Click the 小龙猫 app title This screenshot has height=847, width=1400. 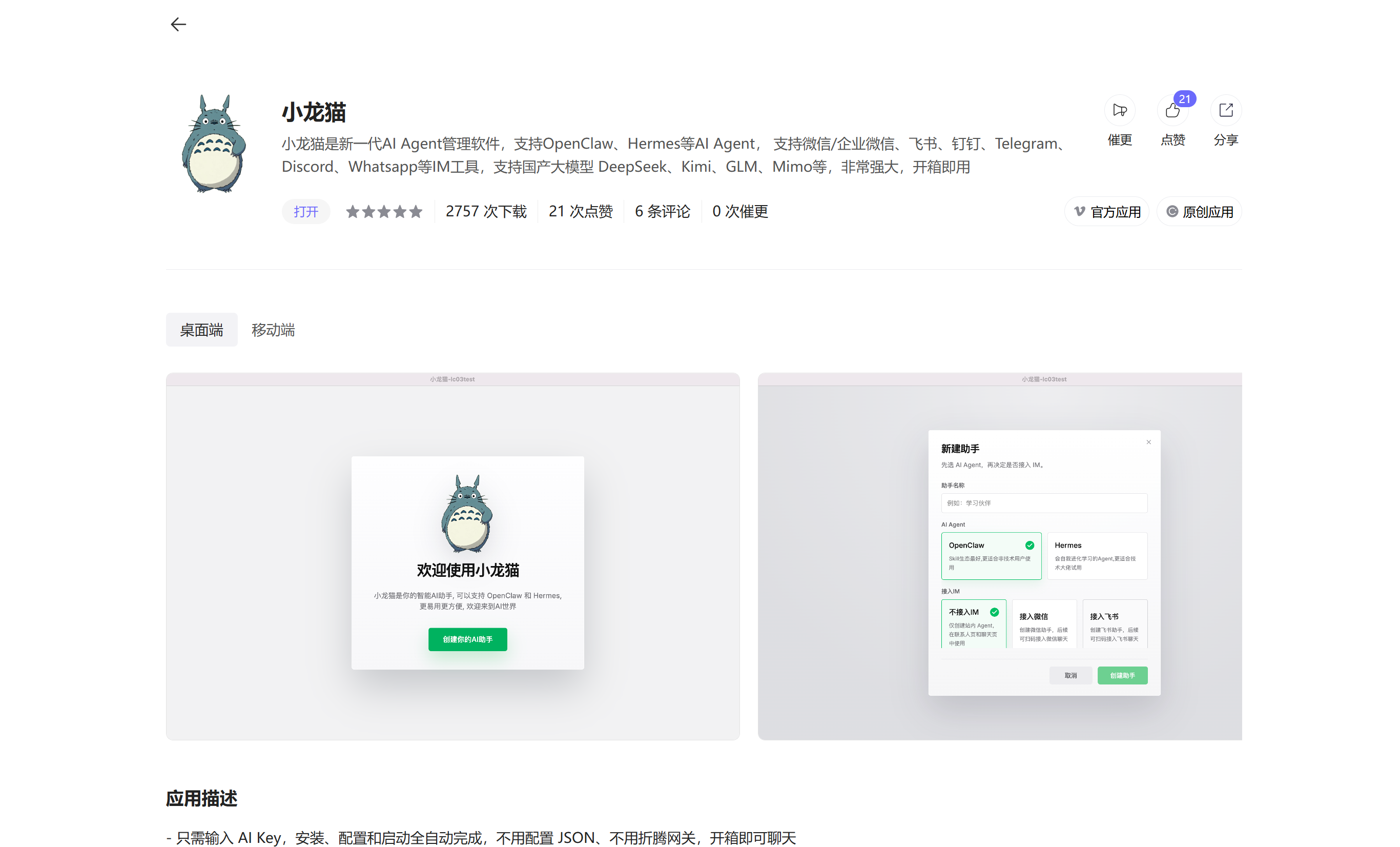tap(314, 112)
